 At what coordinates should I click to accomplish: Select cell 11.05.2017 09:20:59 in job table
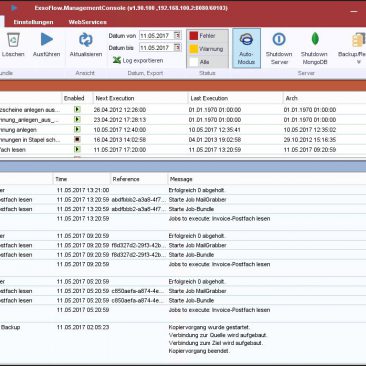point(310,150)
